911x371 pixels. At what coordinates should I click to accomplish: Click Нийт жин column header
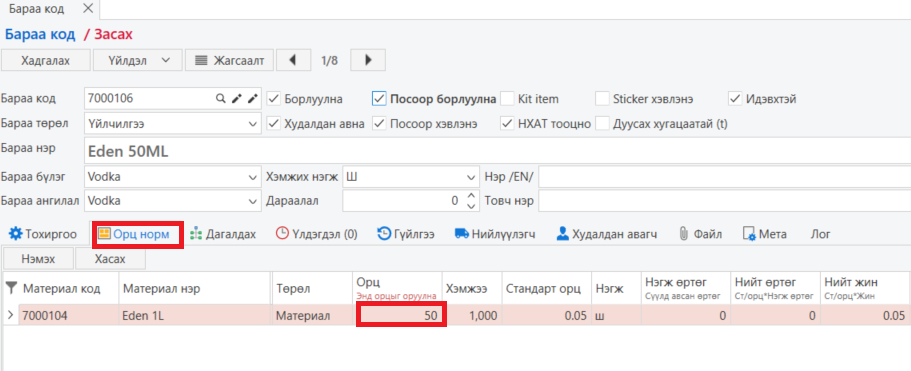click(x=865, y=288)
